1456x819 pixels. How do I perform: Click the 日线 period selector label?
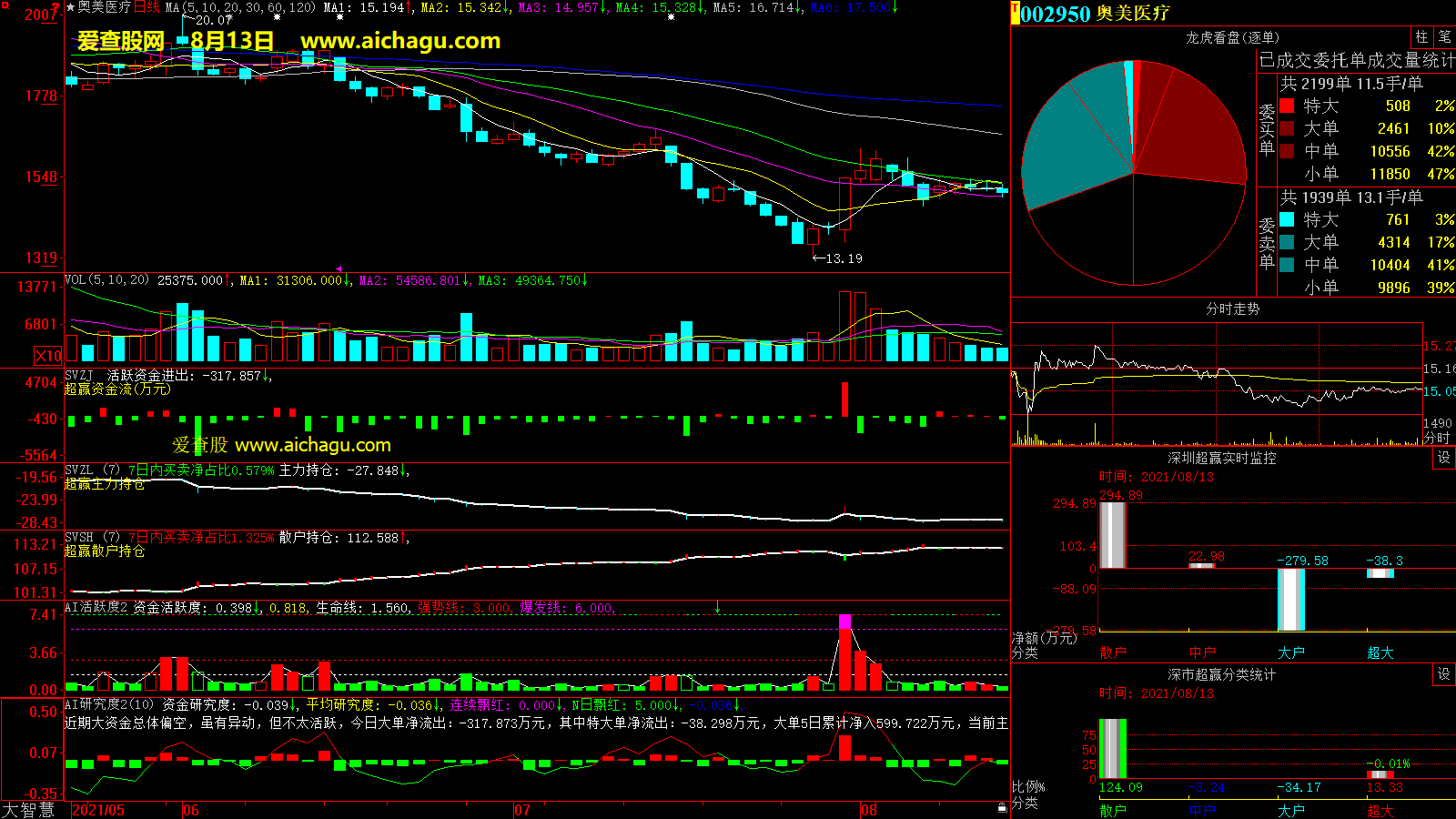coord(147,7)
